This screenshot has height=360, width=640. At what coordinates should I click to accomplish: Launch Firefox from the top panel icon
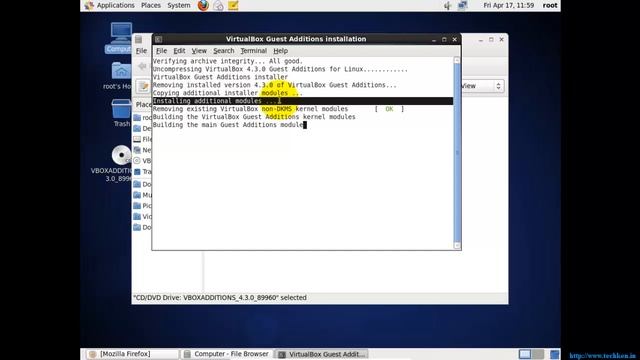(x=203, y=5)
